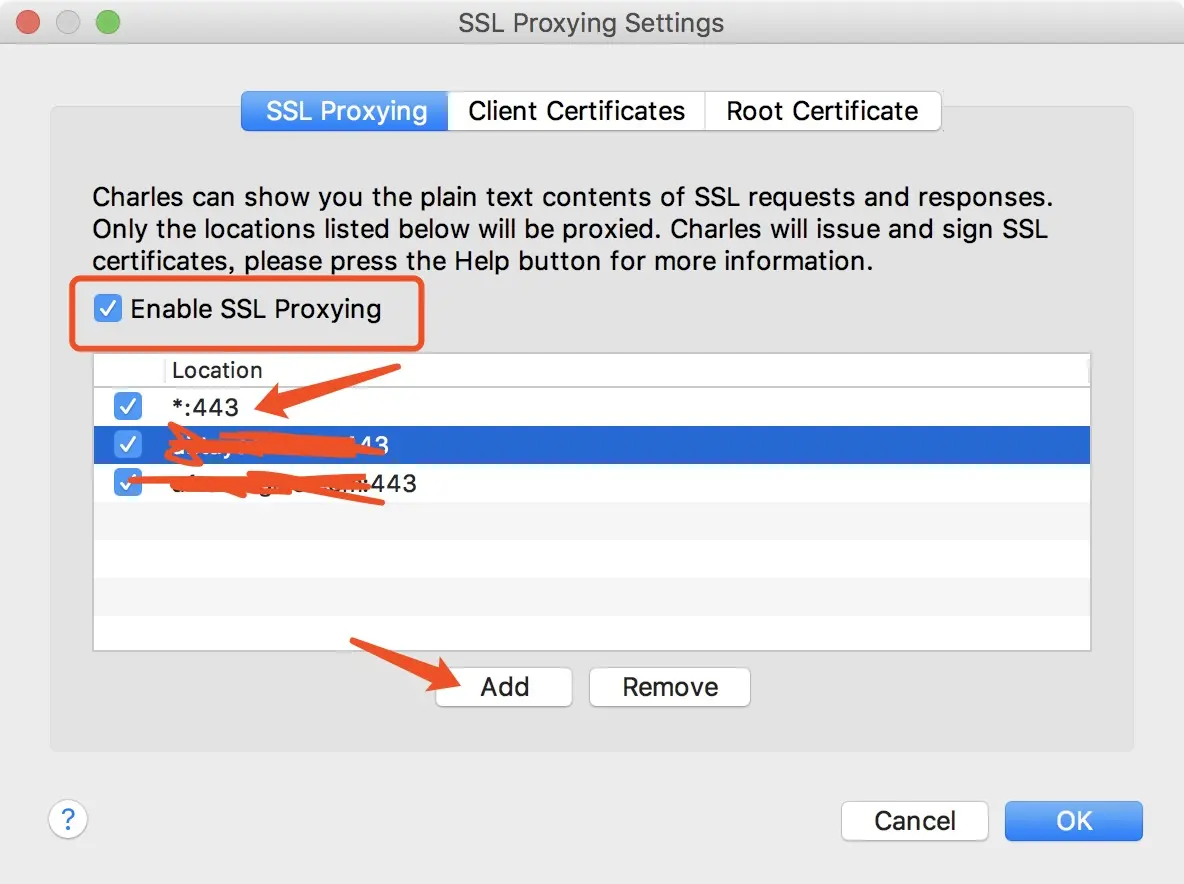Uncheck the *:443 location checkbox
Screen dimensions: 1184x884
127,406
